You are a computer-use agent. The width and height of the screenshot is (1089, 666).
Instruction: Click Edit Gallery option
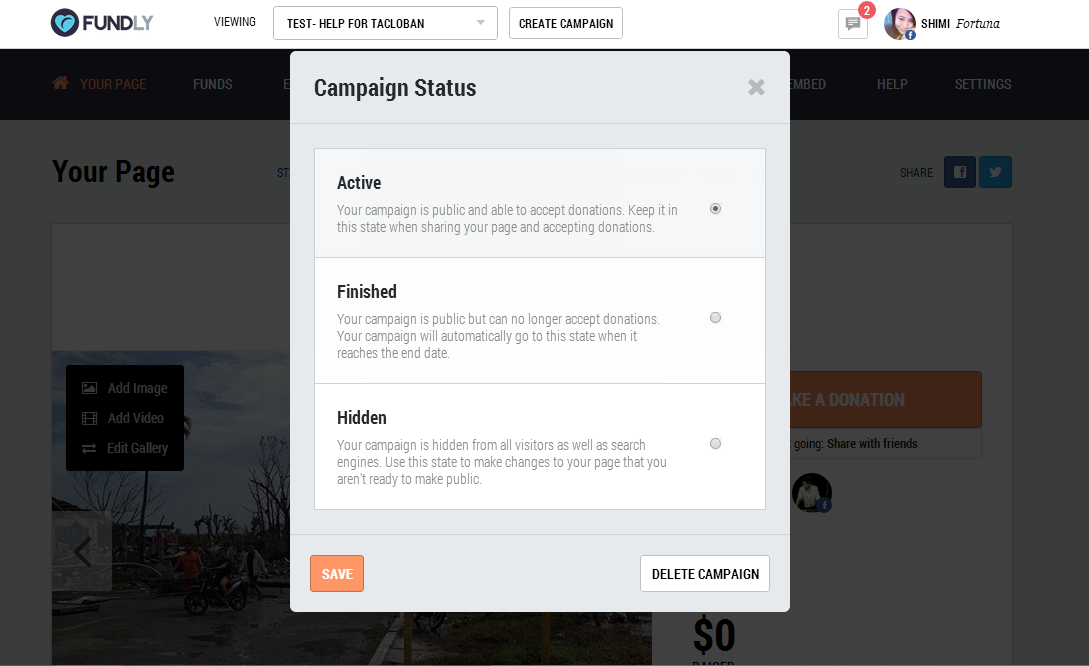(125, 448)
